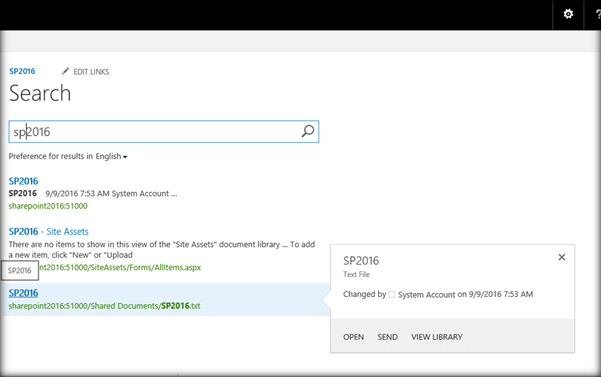Open the first SP2016 search result

click(23, 181)
